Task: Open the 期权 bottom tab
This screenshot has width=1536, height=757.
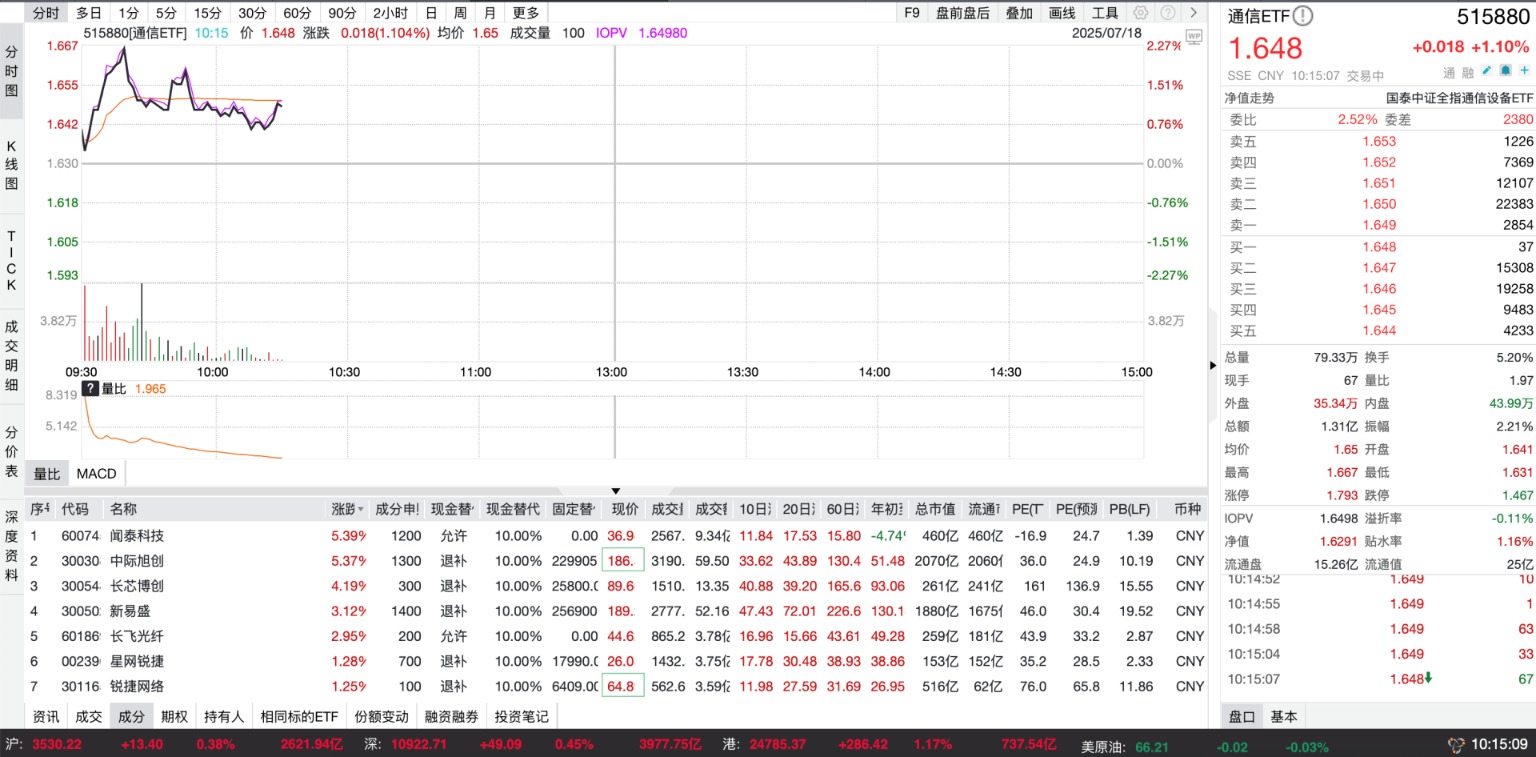Action: (174, 716)
